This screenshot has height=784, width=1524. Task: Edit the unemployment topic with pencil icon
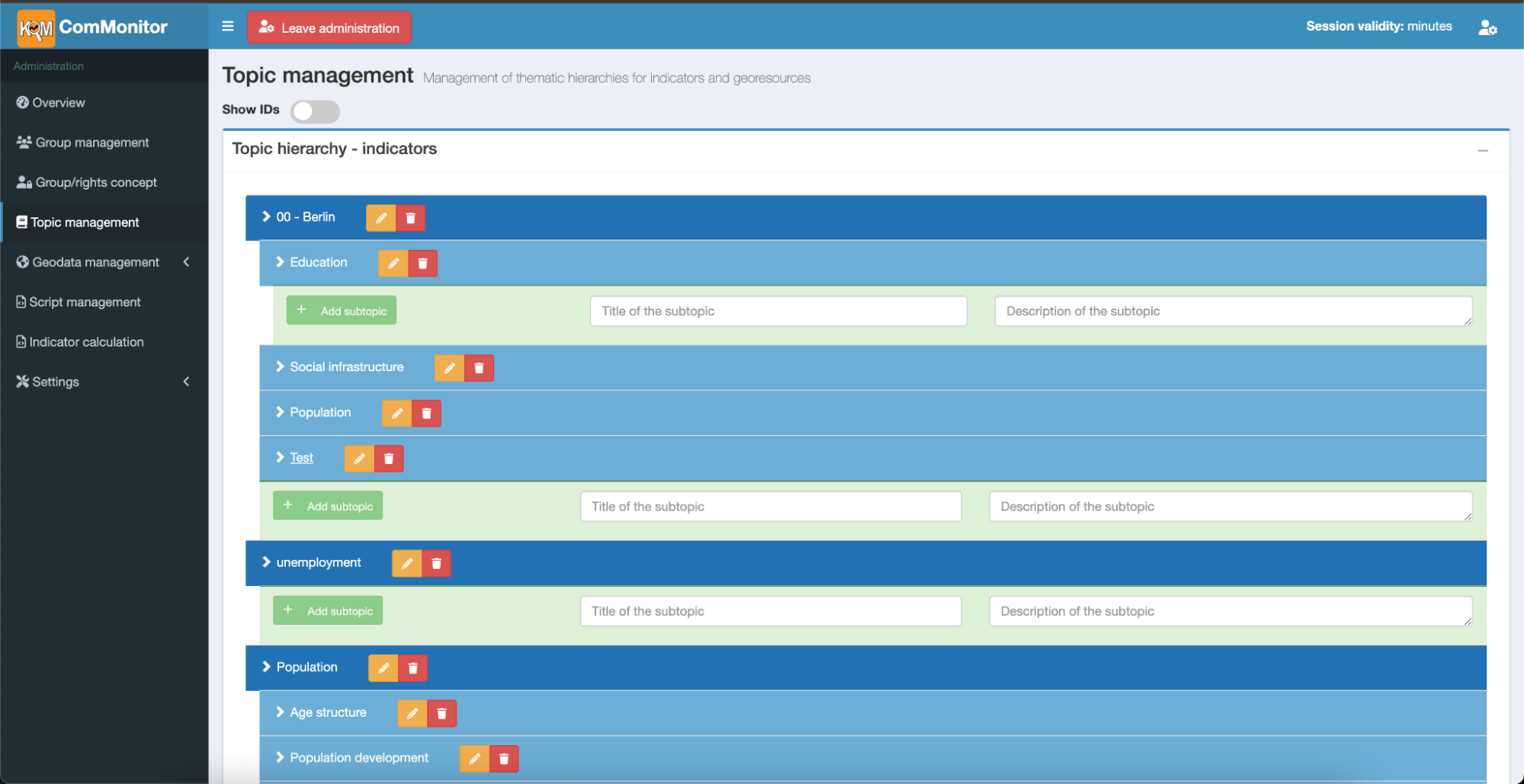(x=407, y=564)
